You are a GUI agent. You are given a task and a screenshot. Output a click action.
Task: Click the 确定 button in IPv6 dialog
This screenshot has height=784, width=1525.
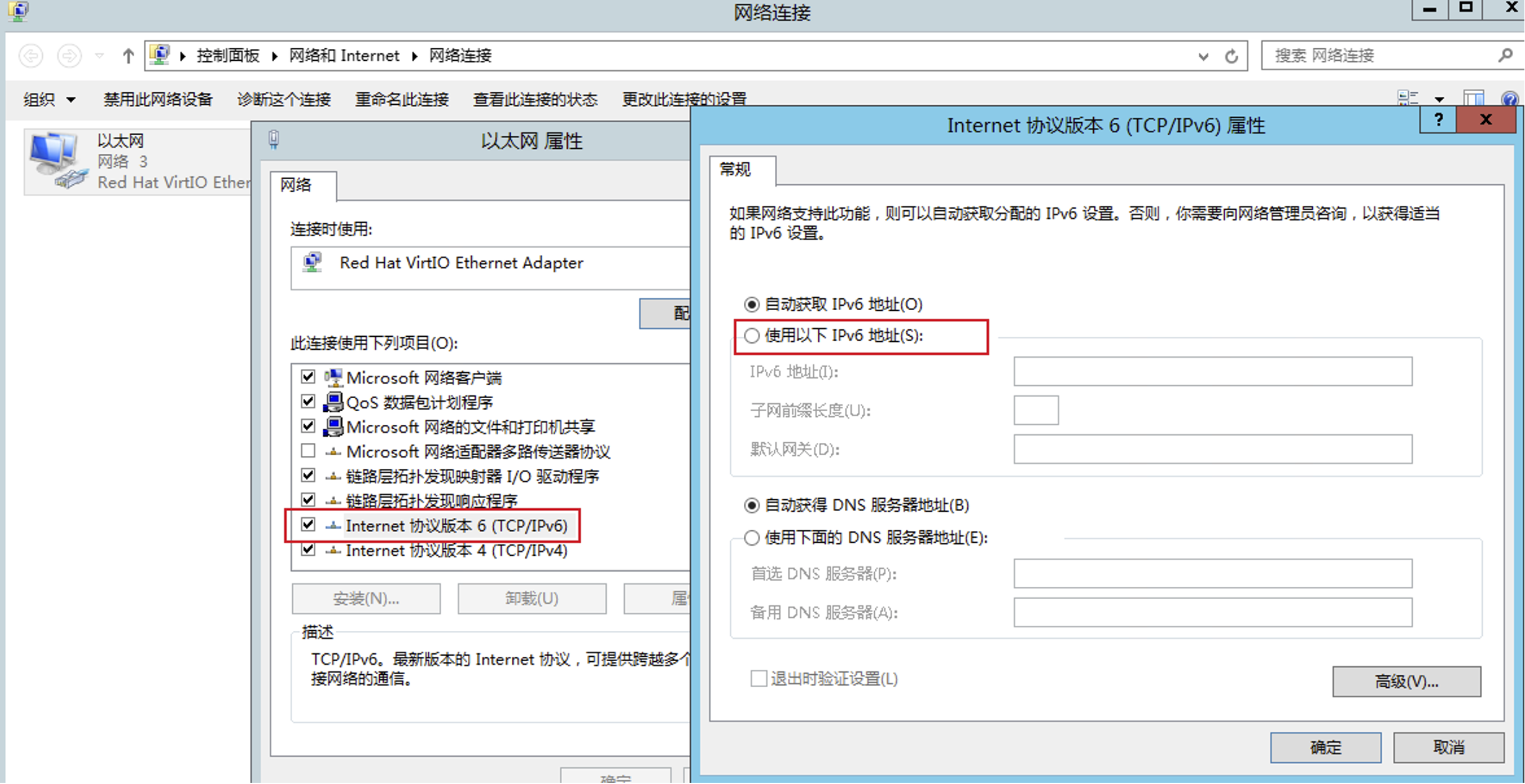pos(1325,747)
